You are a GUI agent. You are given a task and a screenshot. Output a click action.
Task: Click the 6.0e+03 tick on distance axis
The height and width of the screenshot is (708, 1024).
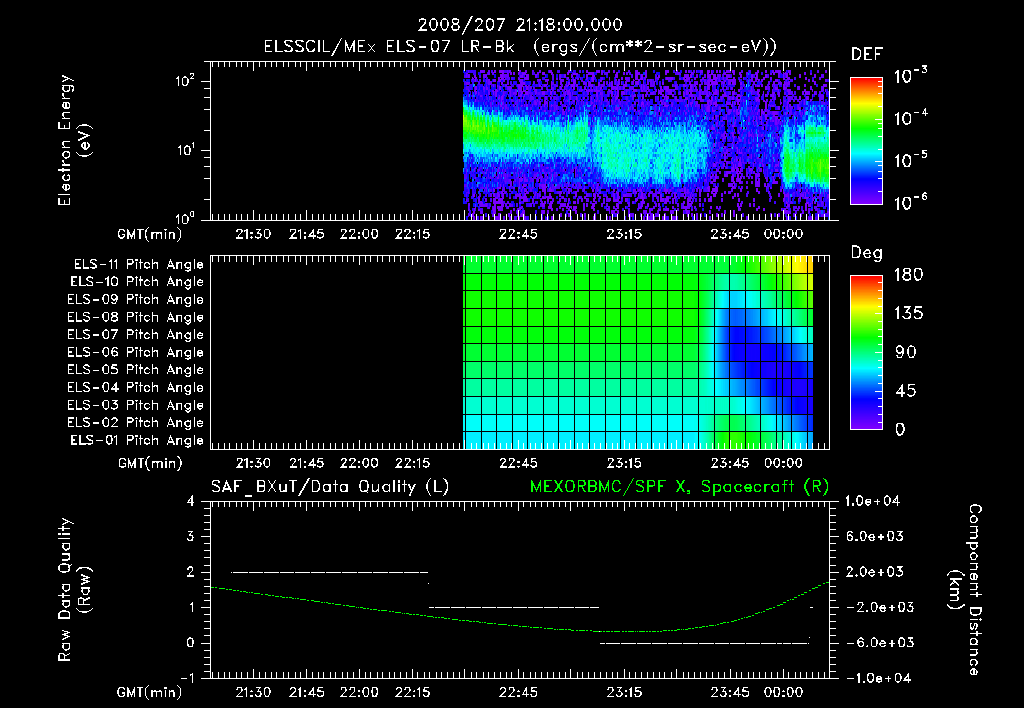[874, 536]
